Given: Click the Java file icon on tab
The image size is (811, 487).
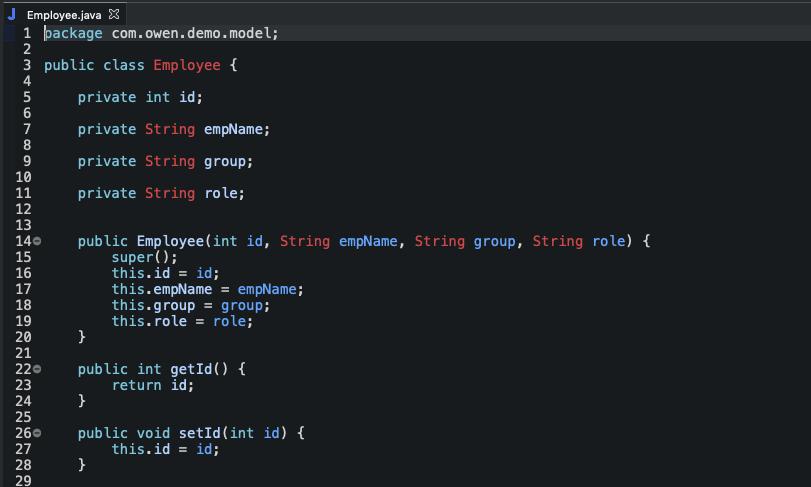Looking at the screenshot, I should (x=11, y=14).
